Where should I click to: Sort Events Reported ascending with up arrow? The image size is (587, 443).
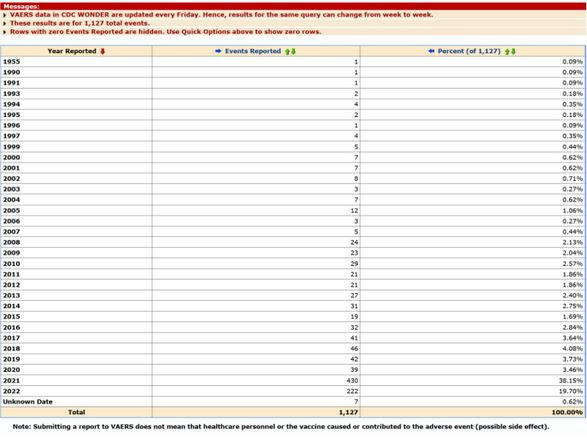coord(288,52)
